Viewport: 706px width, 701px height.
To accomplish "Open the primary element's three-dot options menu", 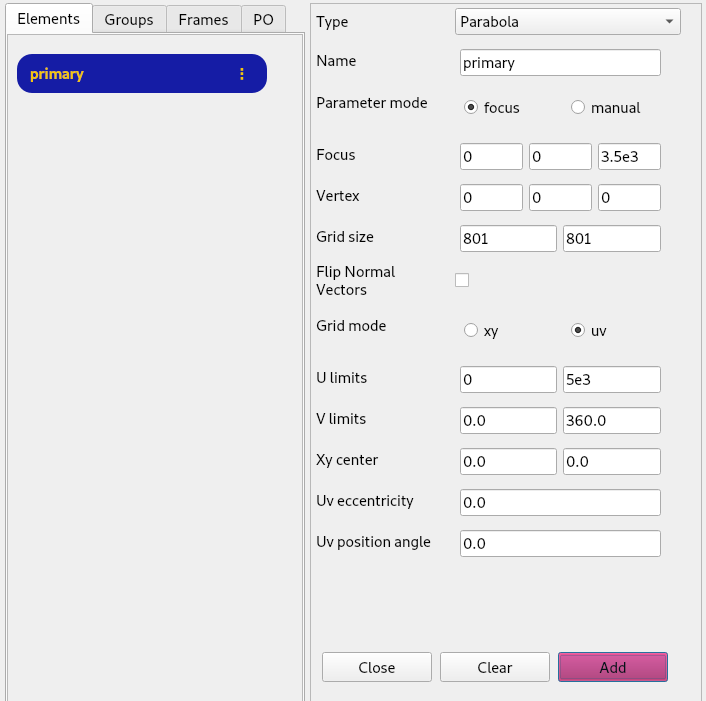I will 242,74.
